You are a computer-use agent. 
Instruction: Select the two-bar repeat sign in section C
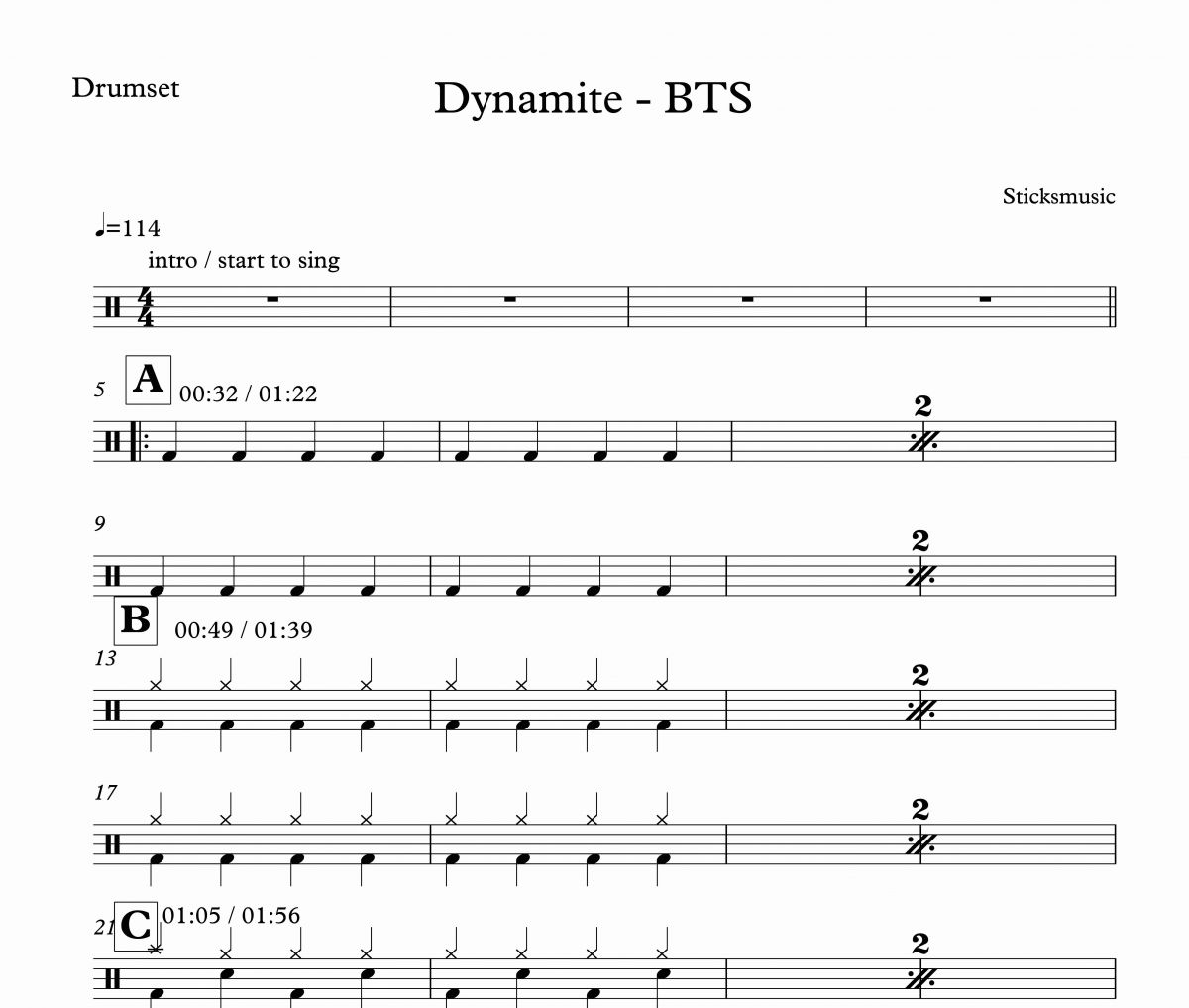point(920,978)
